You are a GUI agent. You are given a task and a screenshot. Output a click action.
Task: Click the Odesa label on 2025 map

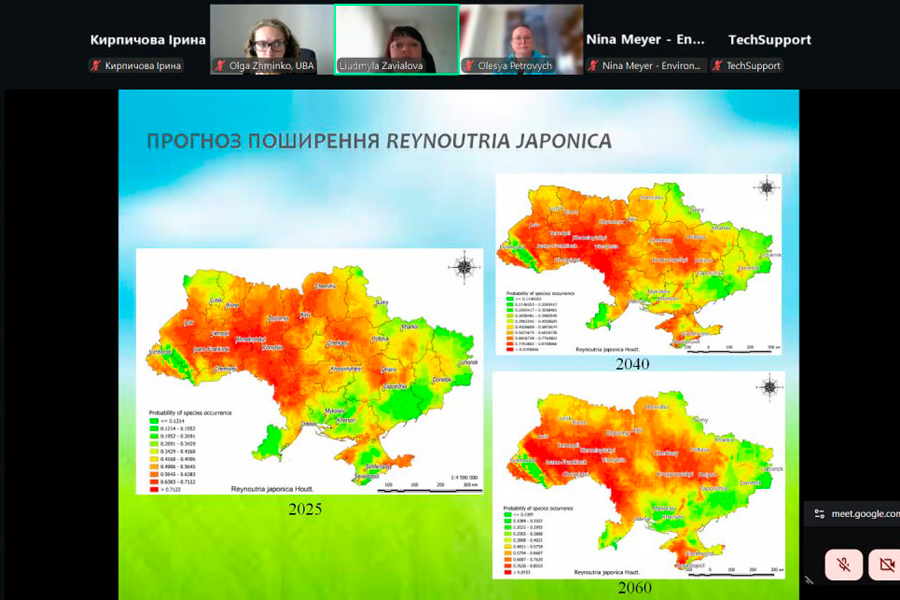coord(309,424)
